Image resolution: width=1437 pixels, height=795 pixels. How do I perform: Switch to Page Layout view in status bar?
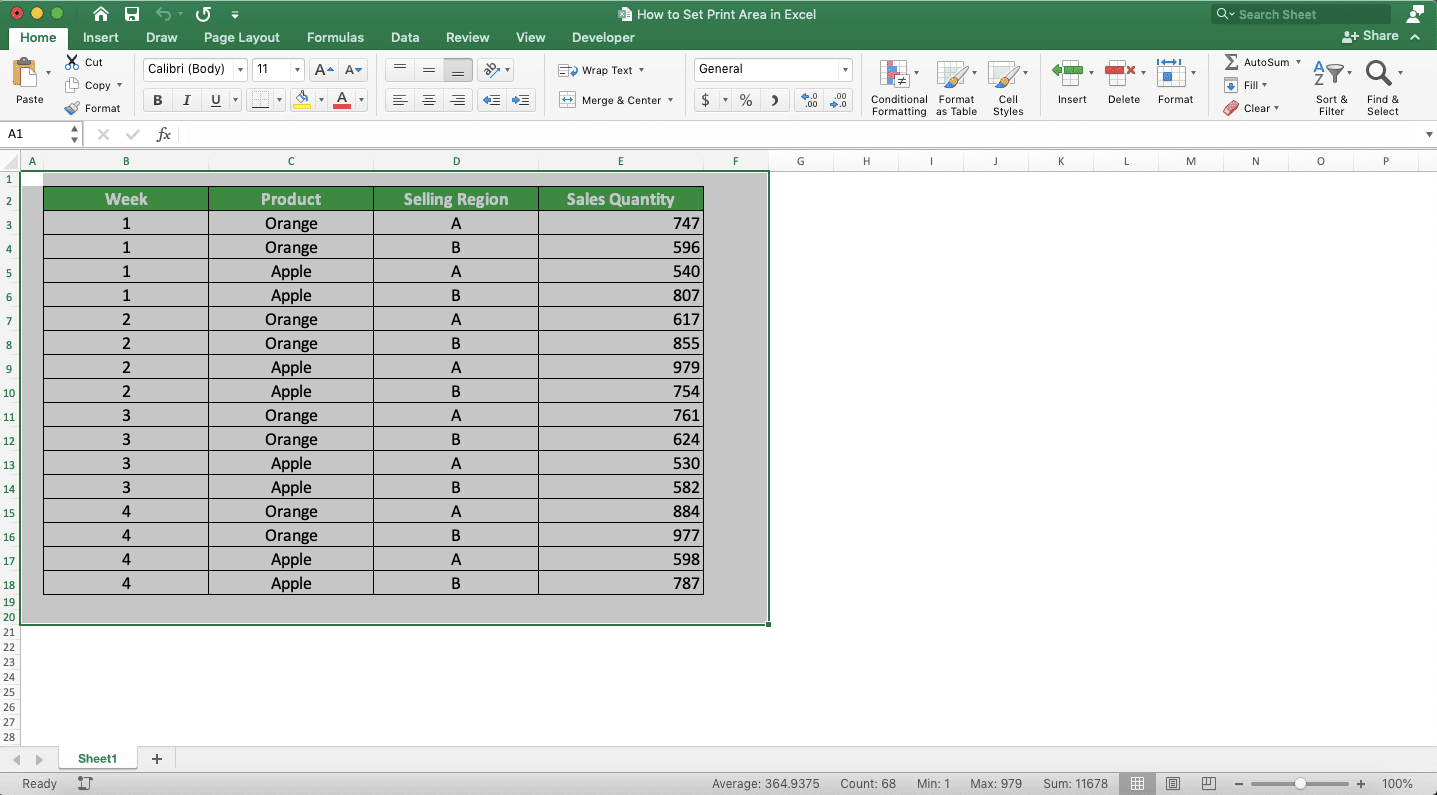(x=1173, y=784)
